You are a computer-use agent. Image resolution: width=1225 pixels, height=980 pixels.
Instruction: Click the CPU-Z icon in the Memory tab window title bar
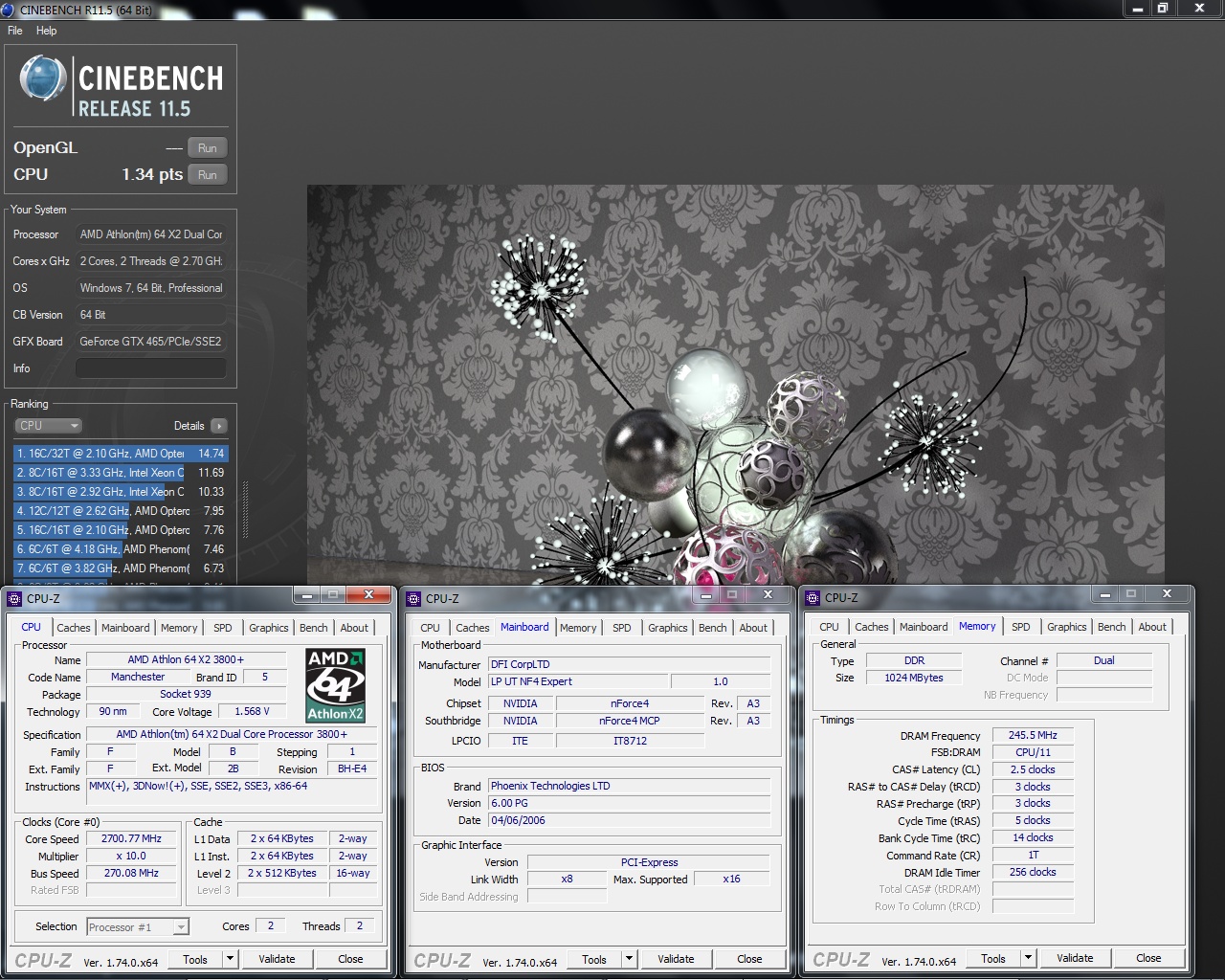pyautogui.click(x=813, y=598)
